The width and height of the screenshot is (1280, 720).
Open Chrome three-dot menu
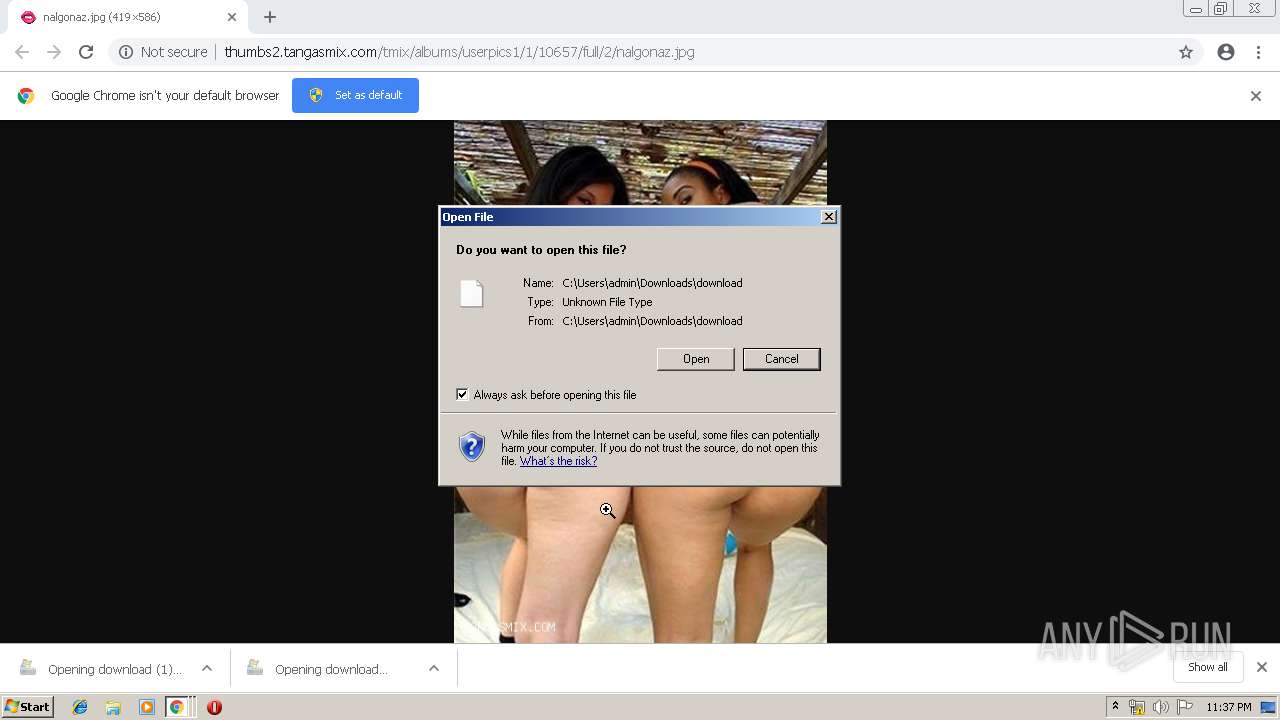(x=1258, y=52)
